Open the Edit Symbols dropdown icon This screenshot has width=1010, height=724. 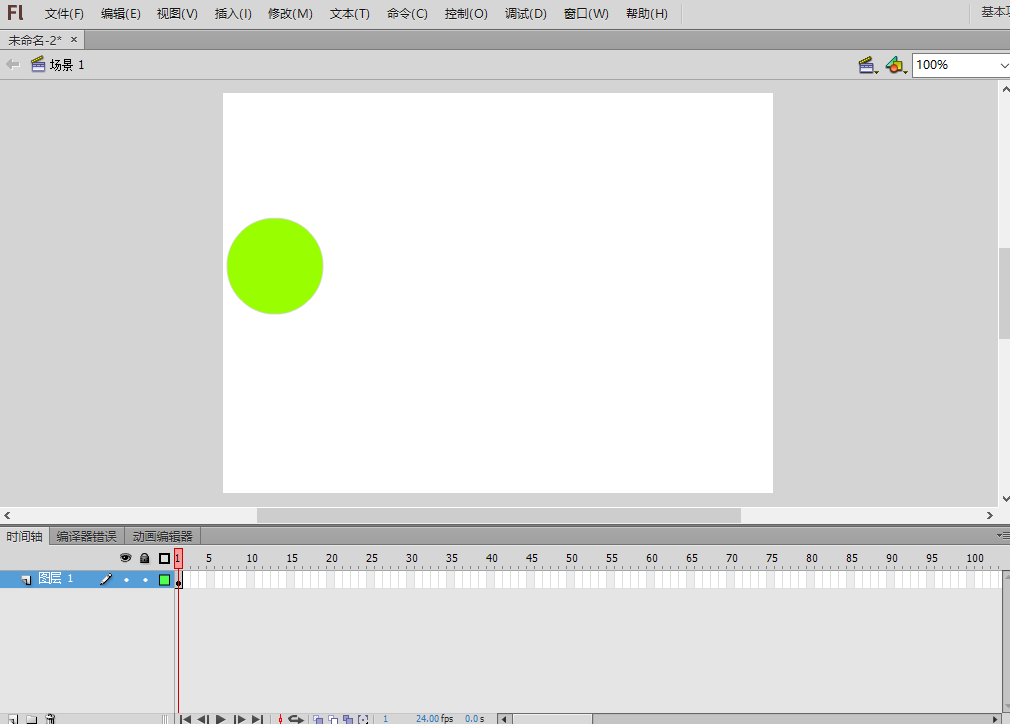(x=896, y=65)
